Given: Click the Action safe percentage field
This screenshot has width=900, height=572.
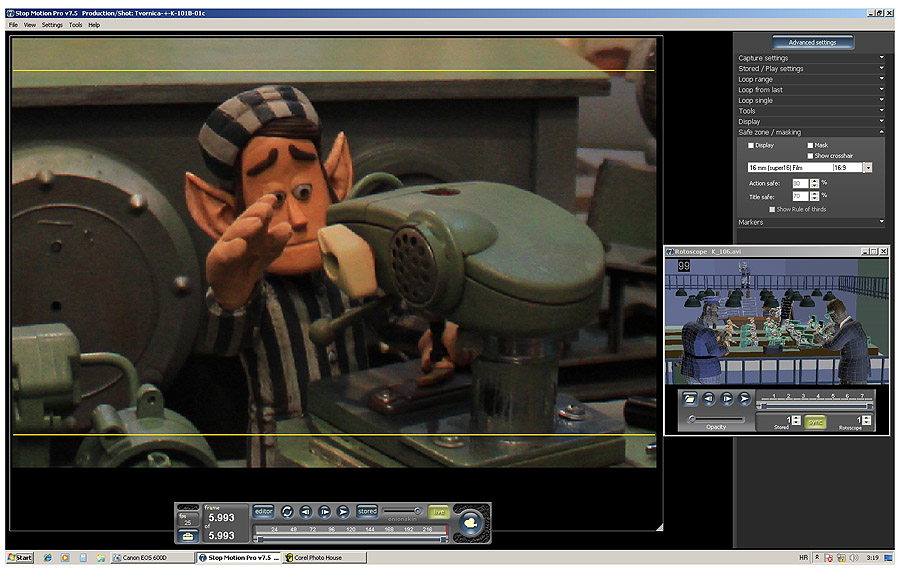Looking at the screenshot, I should [x=801, y=184].
